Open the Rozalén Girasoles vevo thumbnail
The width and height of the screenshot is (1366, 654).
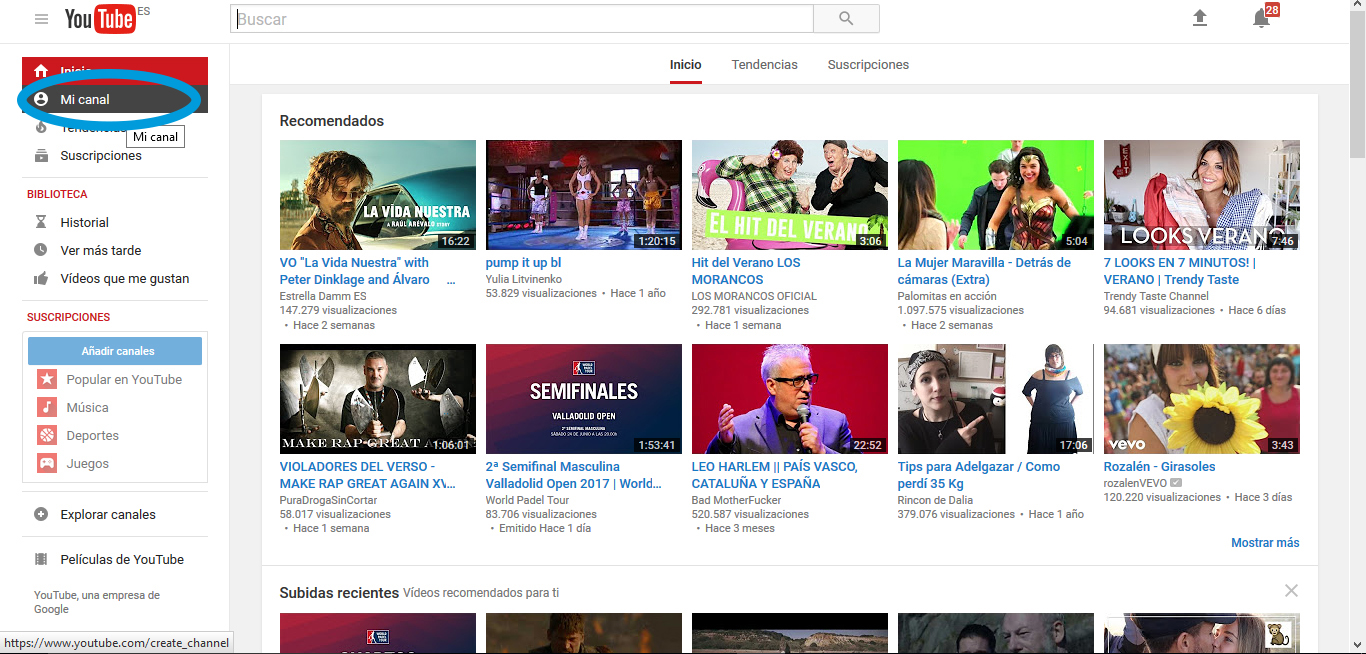point(1202,399)
